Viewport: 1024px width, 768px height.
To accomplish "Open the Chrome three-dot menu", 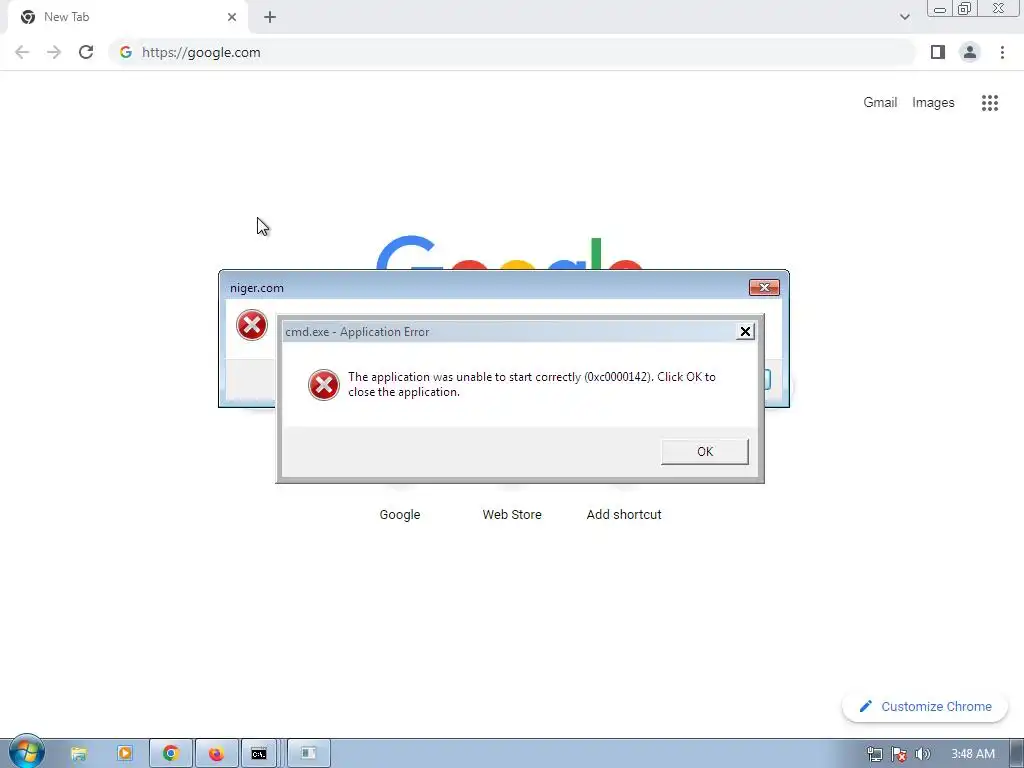I will (x=1002, y=52).
